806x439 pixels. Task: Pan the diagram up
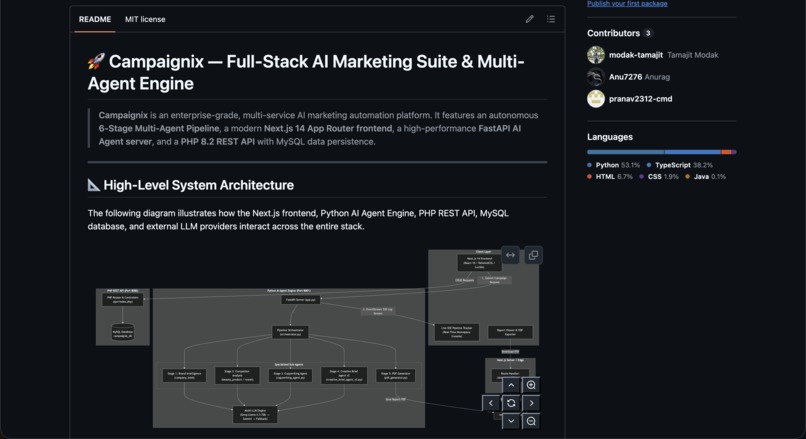(x=511, y=385)
